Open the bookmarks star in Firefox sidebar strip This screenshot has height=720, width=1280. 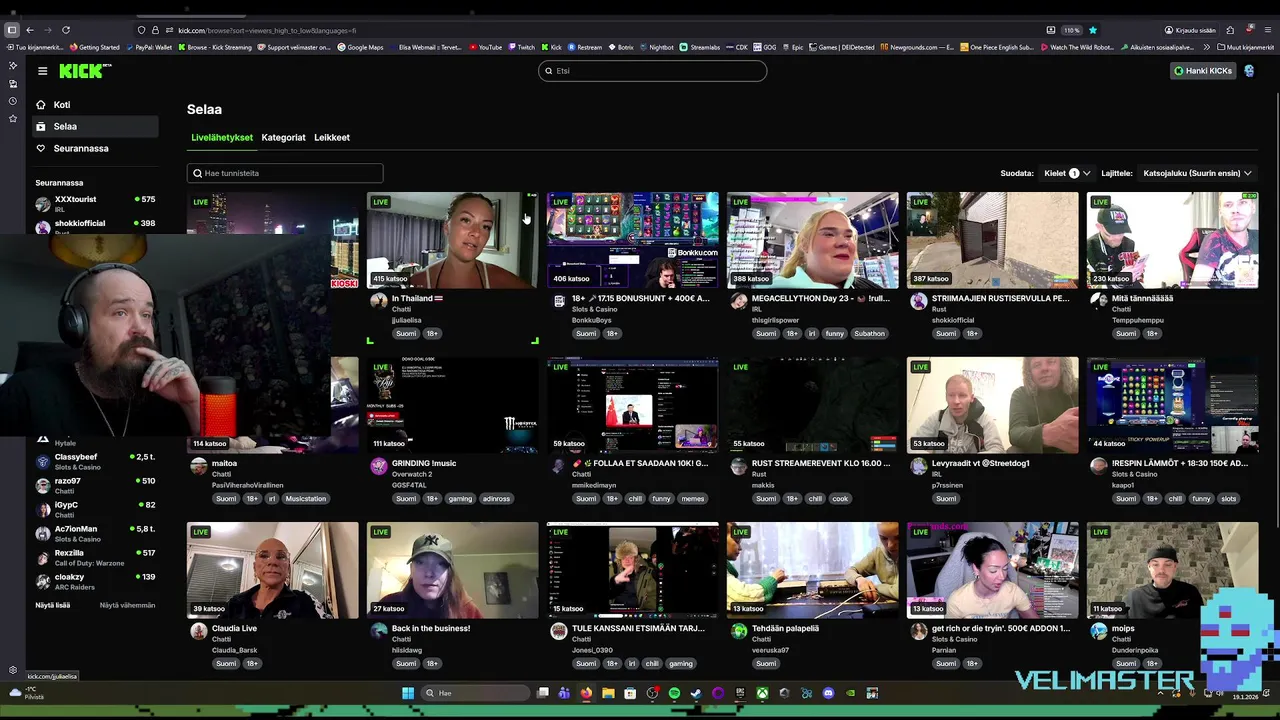pyautogui.click(x=13, y=119)
